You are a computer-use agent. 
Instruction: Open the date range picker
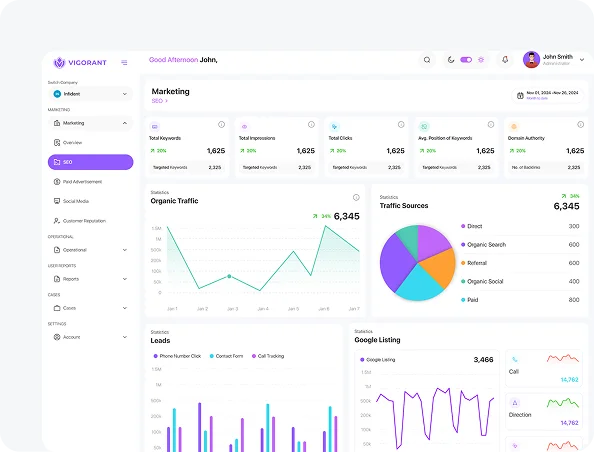[548, 95]
